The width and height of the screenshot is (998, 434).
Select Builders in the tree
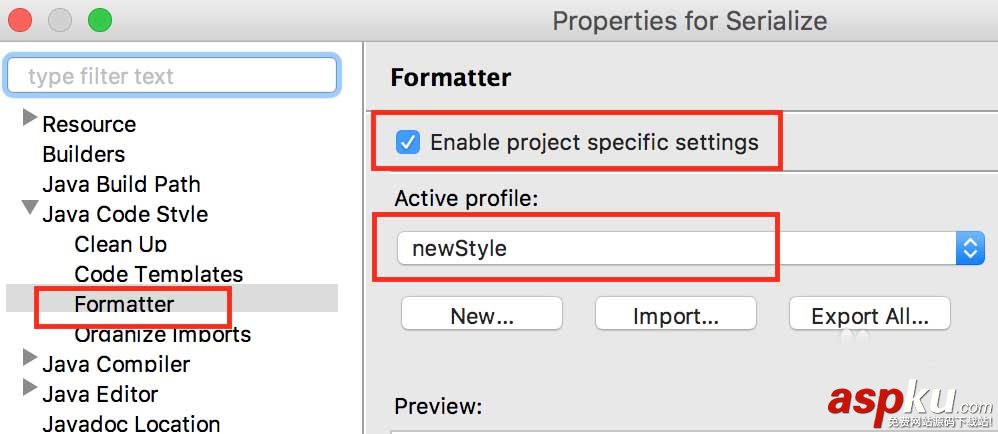84,154
